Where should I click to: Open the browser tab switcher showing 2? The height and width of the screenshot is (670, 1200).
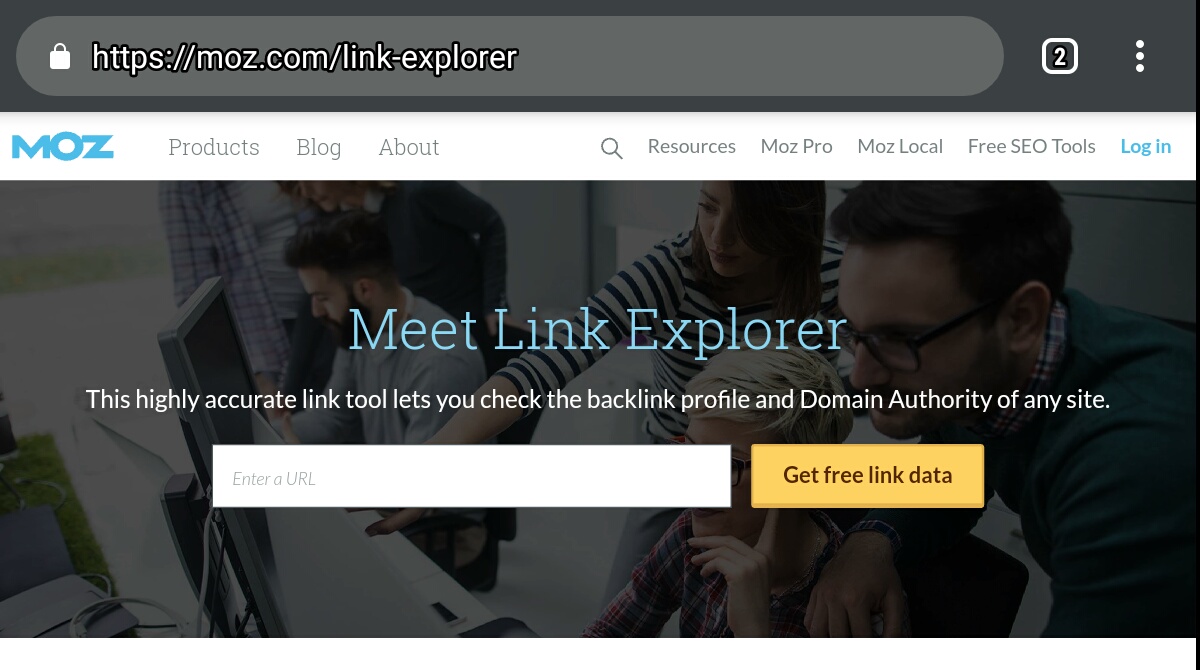tap(1060, 57)
